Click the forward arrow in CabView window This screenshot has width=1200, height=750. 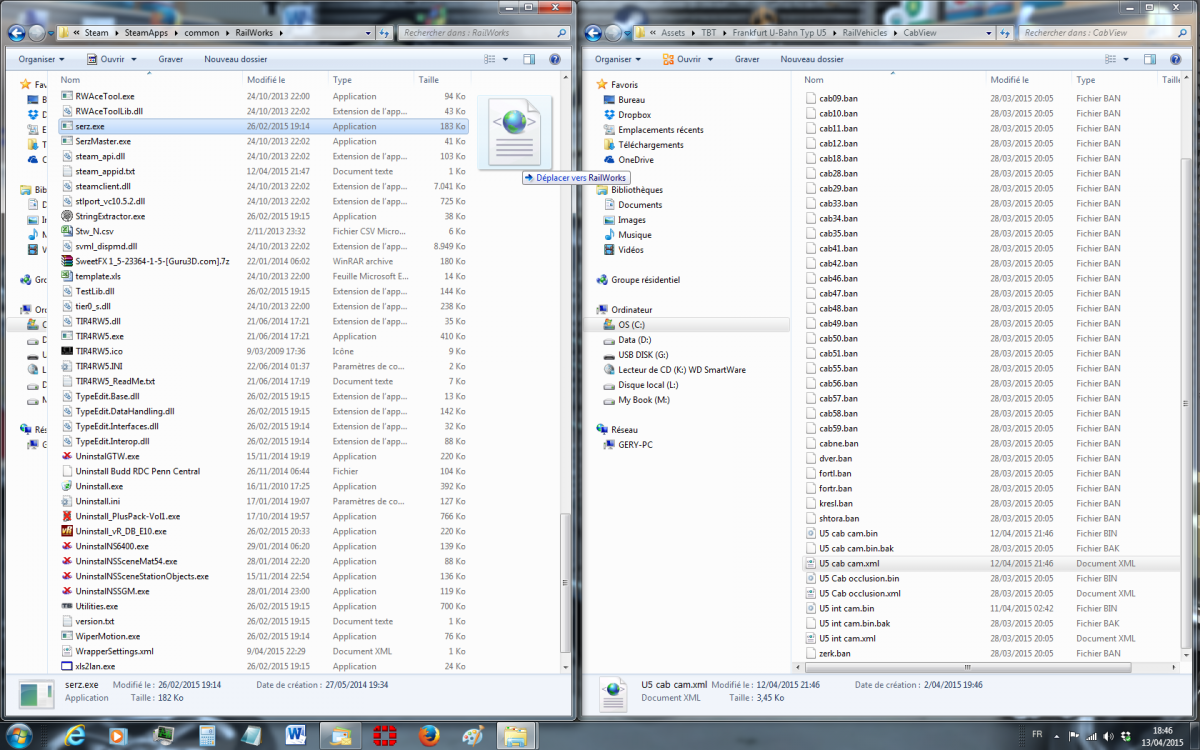pyautogui.click(x=614, y=33)
